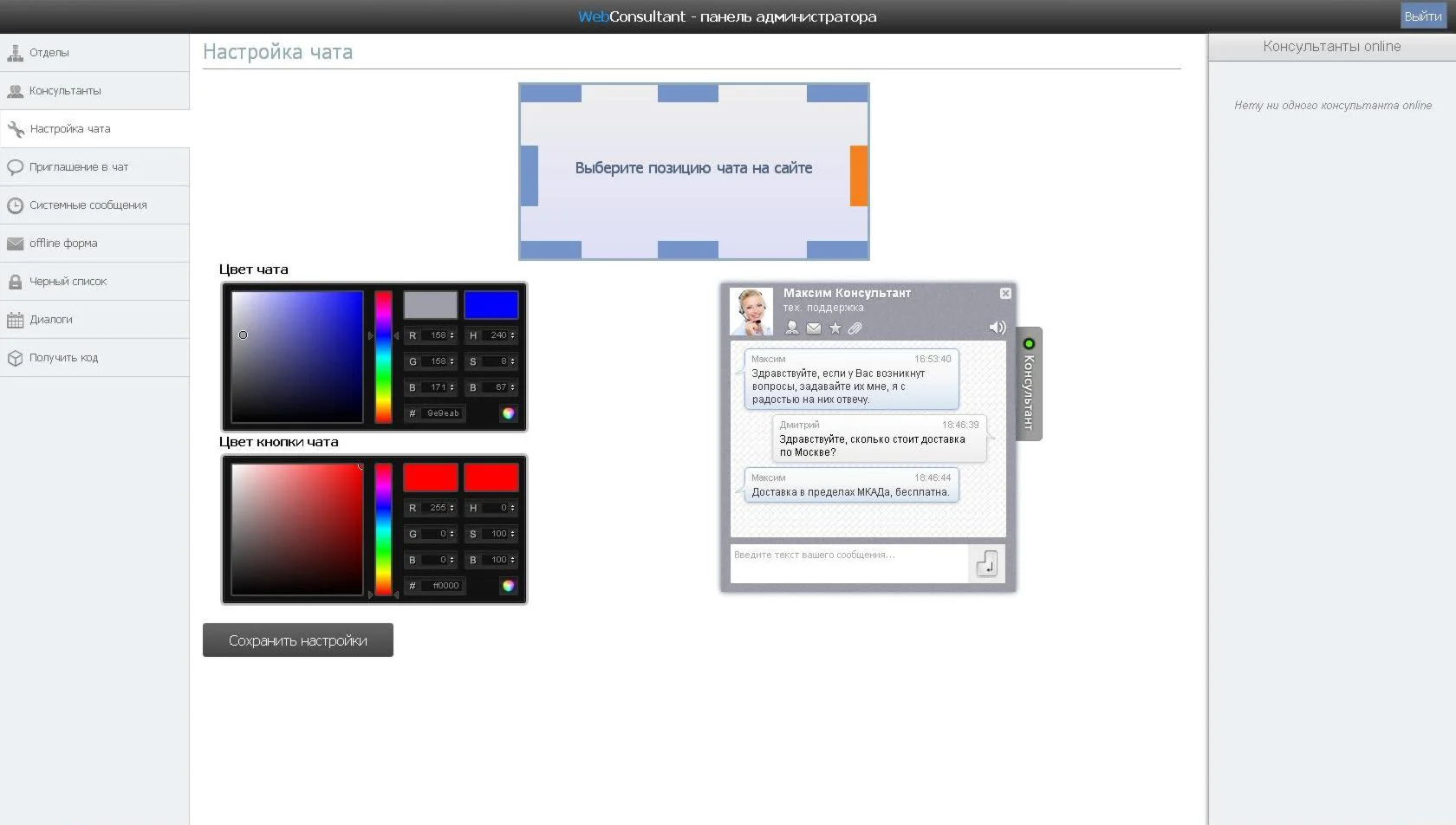Click the star icon in chat header

[835, 328]
